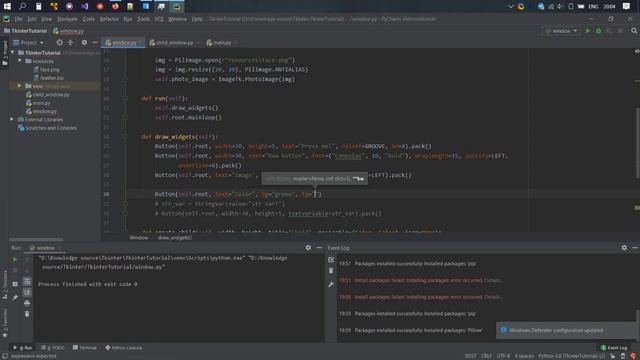Select window.py editor tab

[x=124, y=42]
